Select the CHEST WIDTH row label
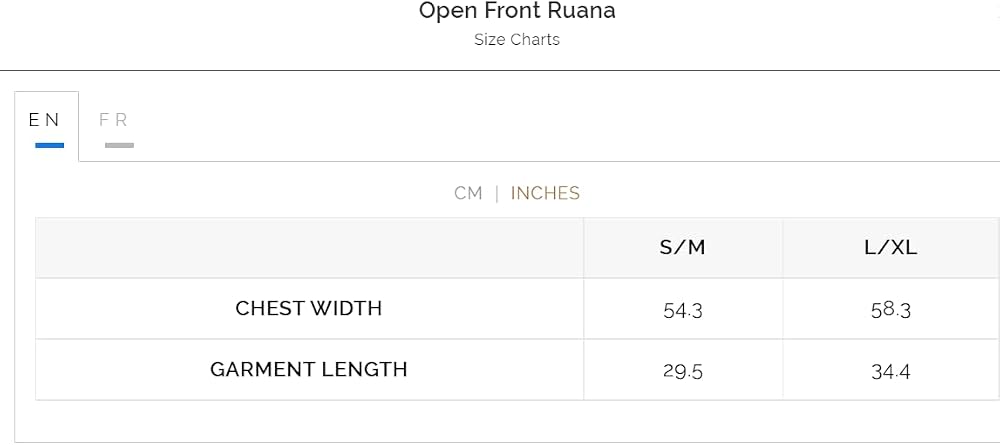Screen dimensions: 1000x445 [x=309, y=309]
